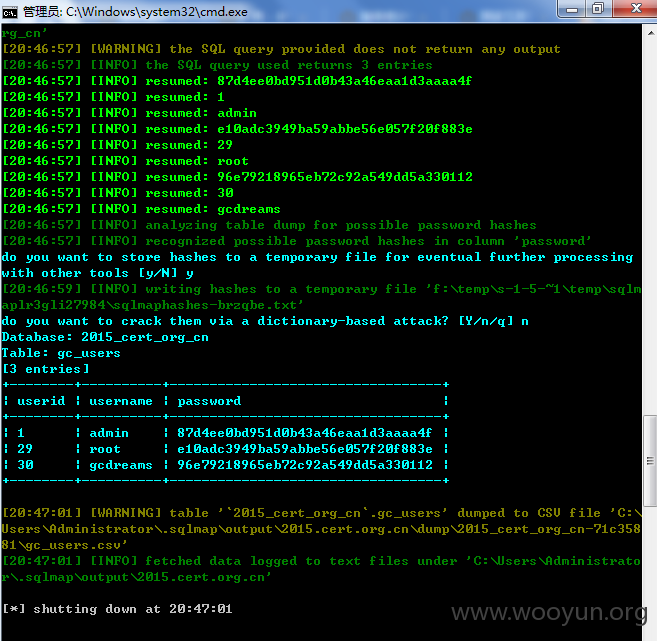The width and height of the screenshot is (657, 641).
Task: Click the 'do you want to store hashes' prompt
Action: point(317,265)
